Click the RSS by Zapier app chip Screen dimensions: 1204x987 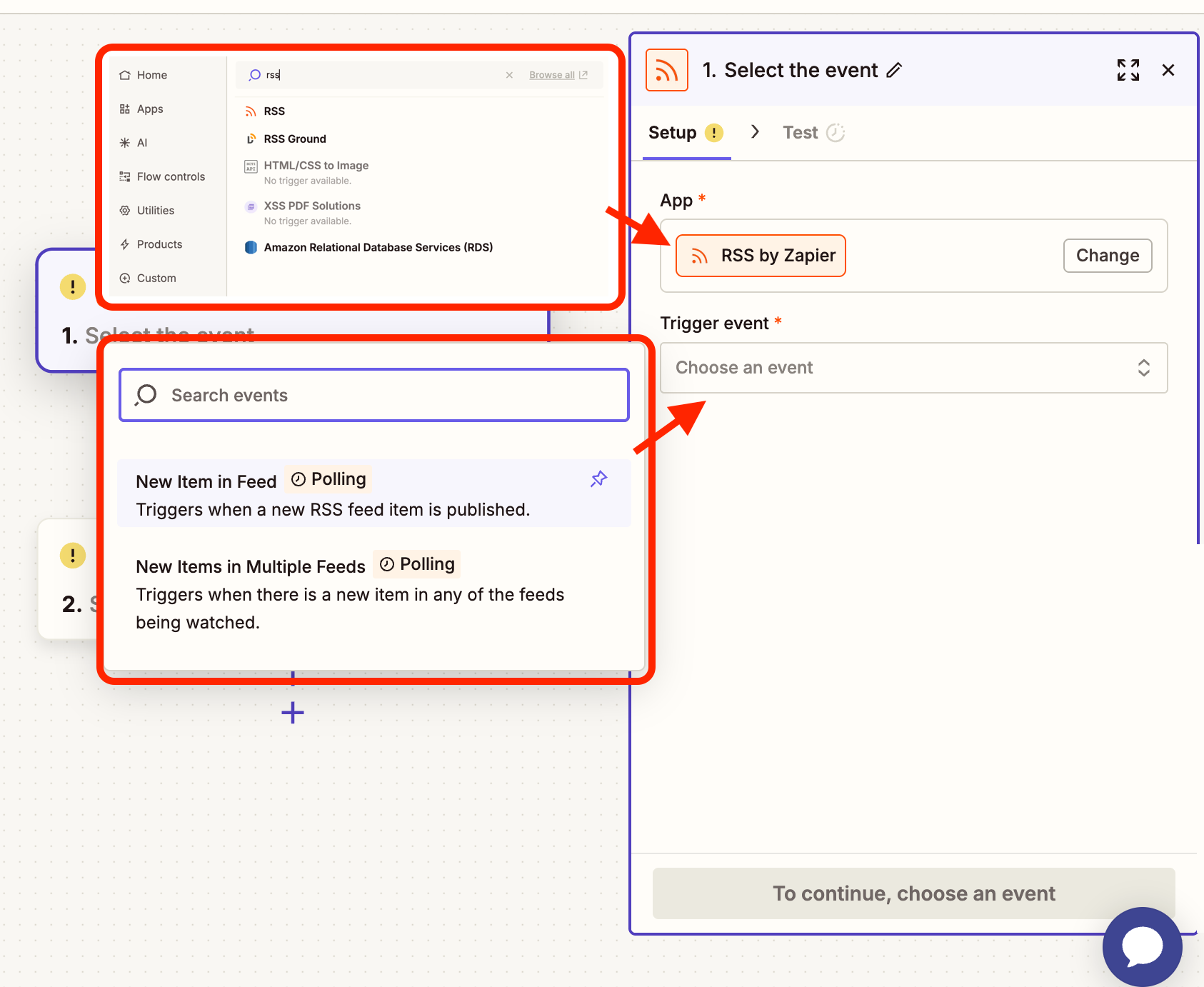761,256
